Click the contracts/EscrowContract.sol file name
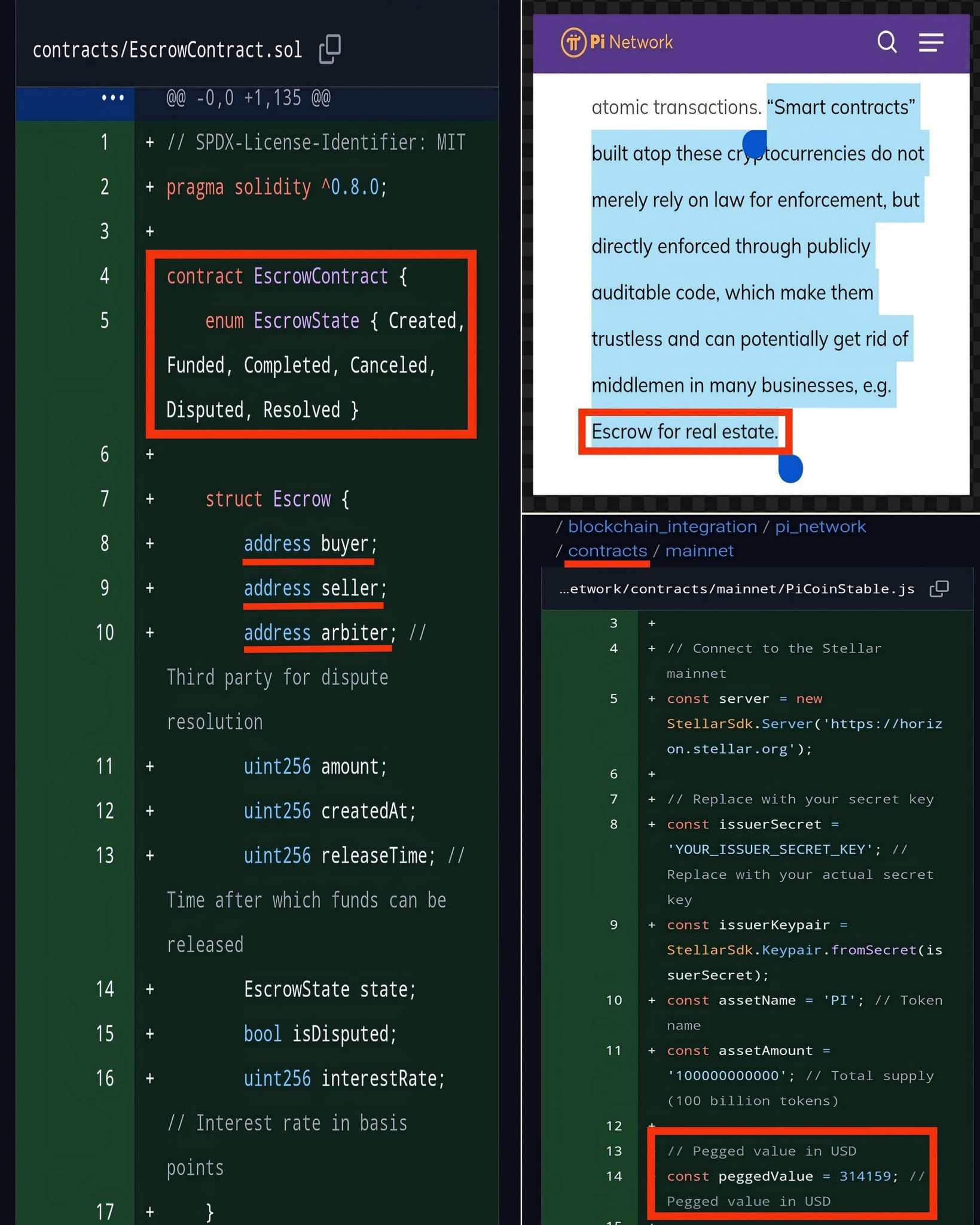 point(167,50)
